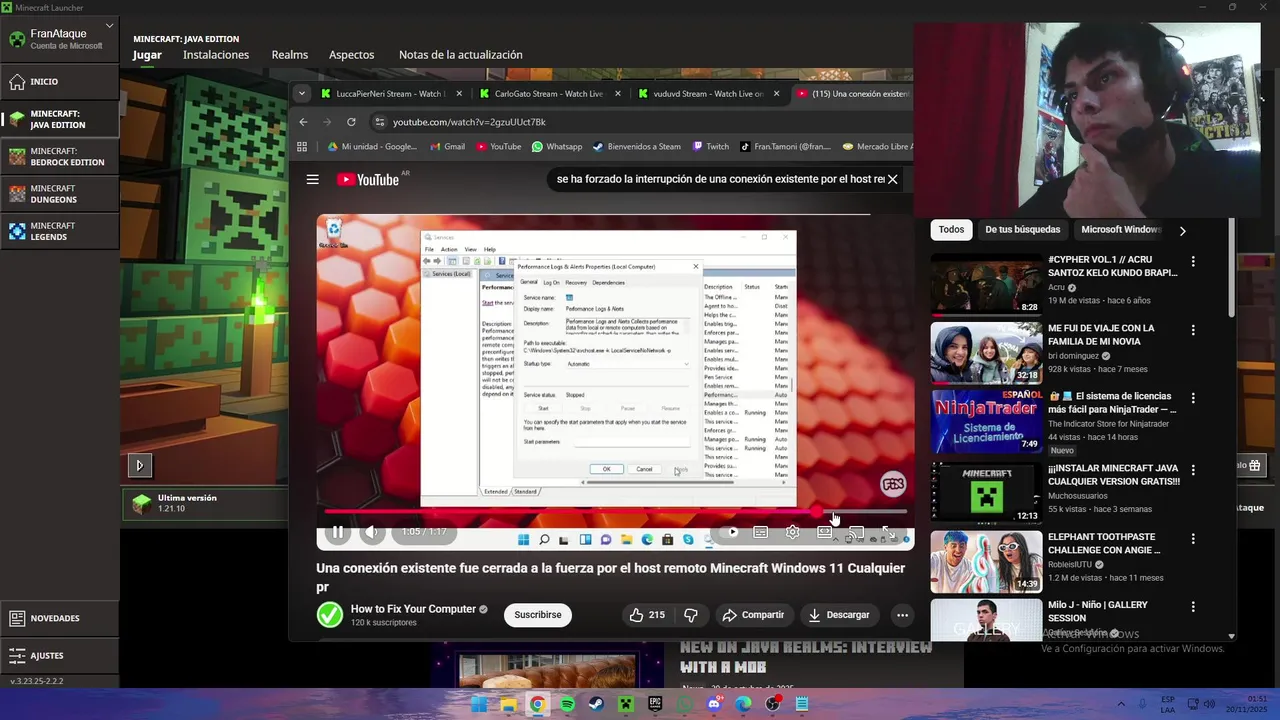This screenshot has width=1280, height=720.
Task: Open INICIO in Minecraft Launcher sidebar
Action: [x=59, y=82]
